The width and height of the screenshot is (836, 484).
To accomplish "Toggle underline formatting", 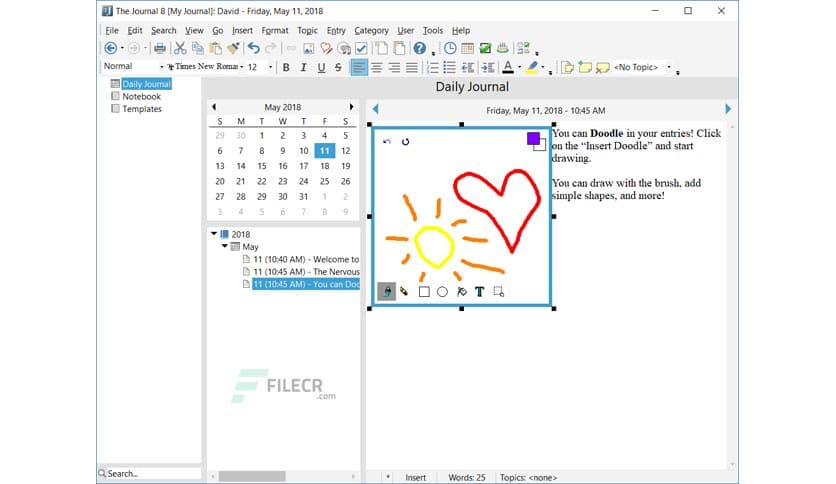I will coord(320,67).
